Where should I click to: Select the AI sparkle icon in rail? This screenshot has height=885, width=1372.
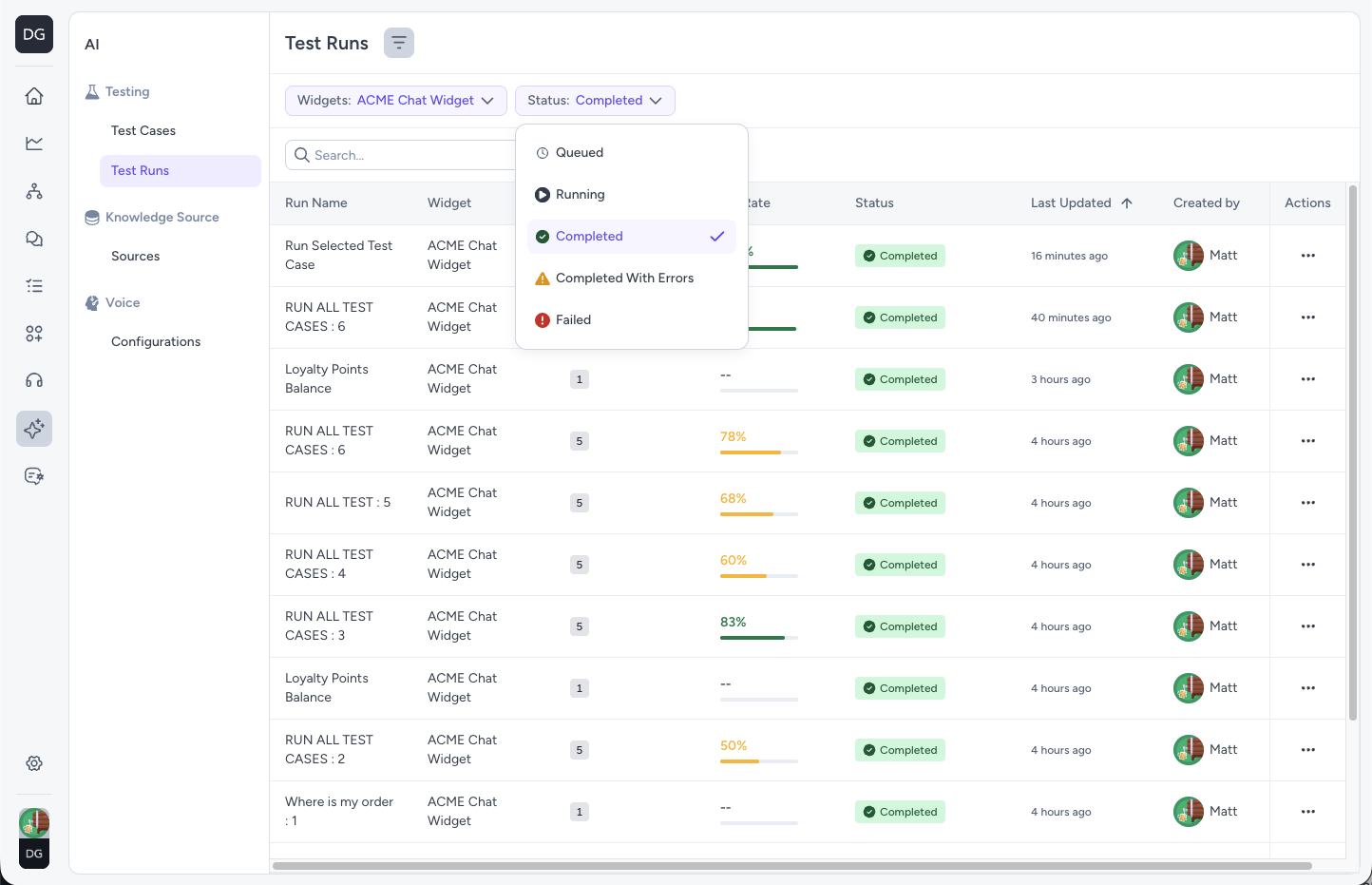(x=34, y=429)
